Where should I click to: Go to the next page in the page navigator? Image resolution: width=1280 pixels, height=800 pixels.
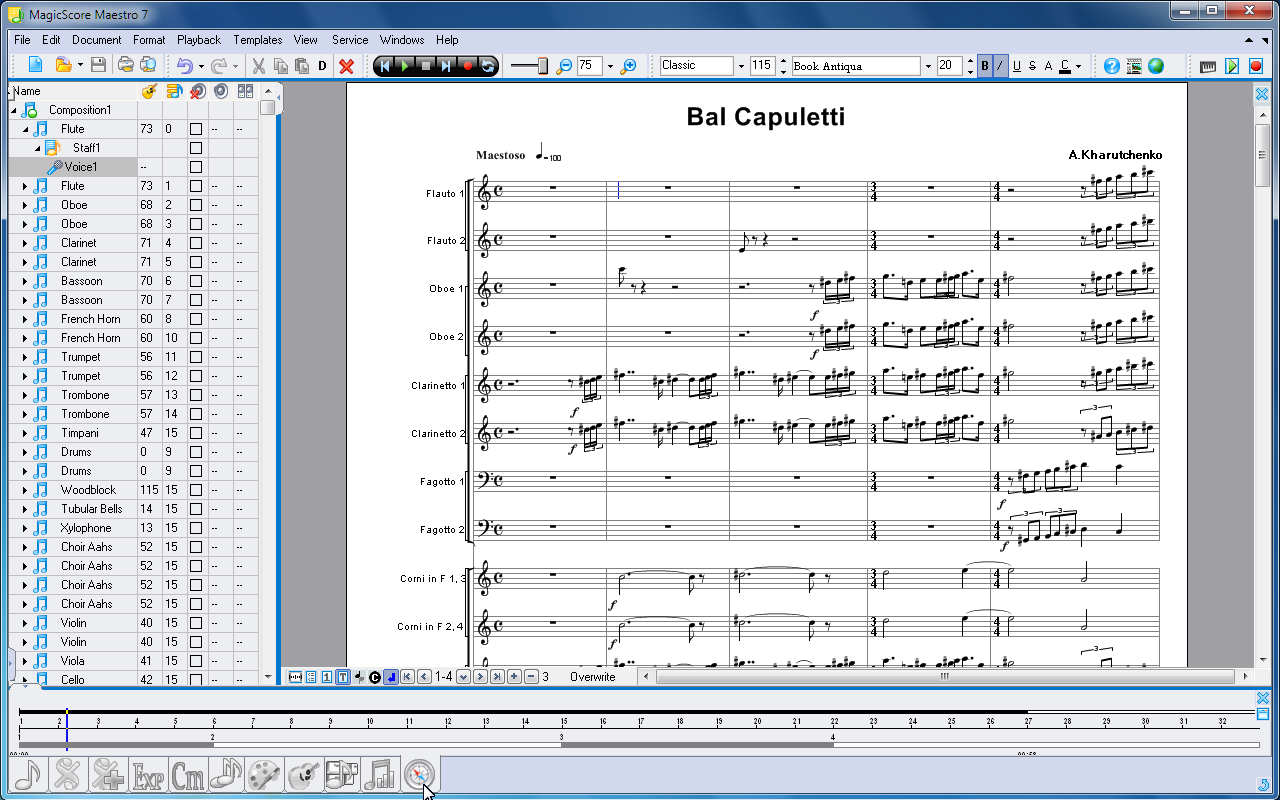480,677
